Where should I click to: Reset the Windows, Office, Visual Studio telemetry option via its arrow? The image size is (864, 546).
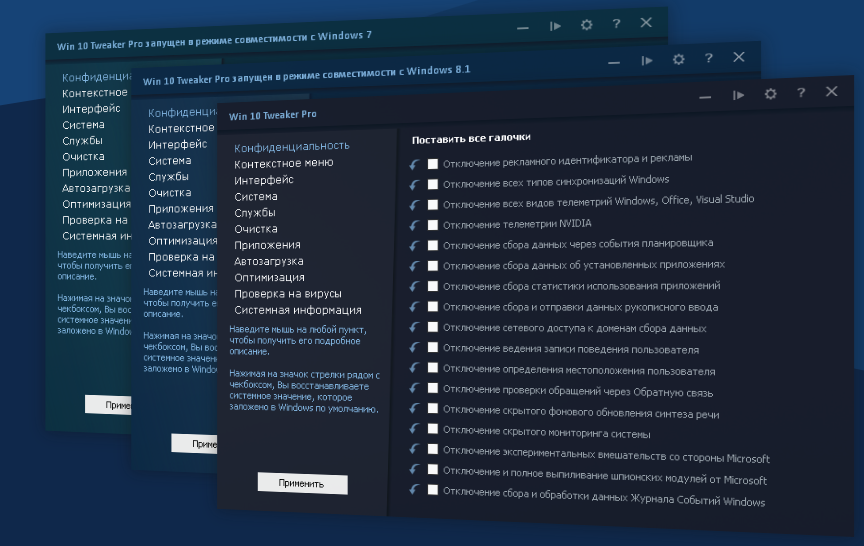click(x=415, y=205)
